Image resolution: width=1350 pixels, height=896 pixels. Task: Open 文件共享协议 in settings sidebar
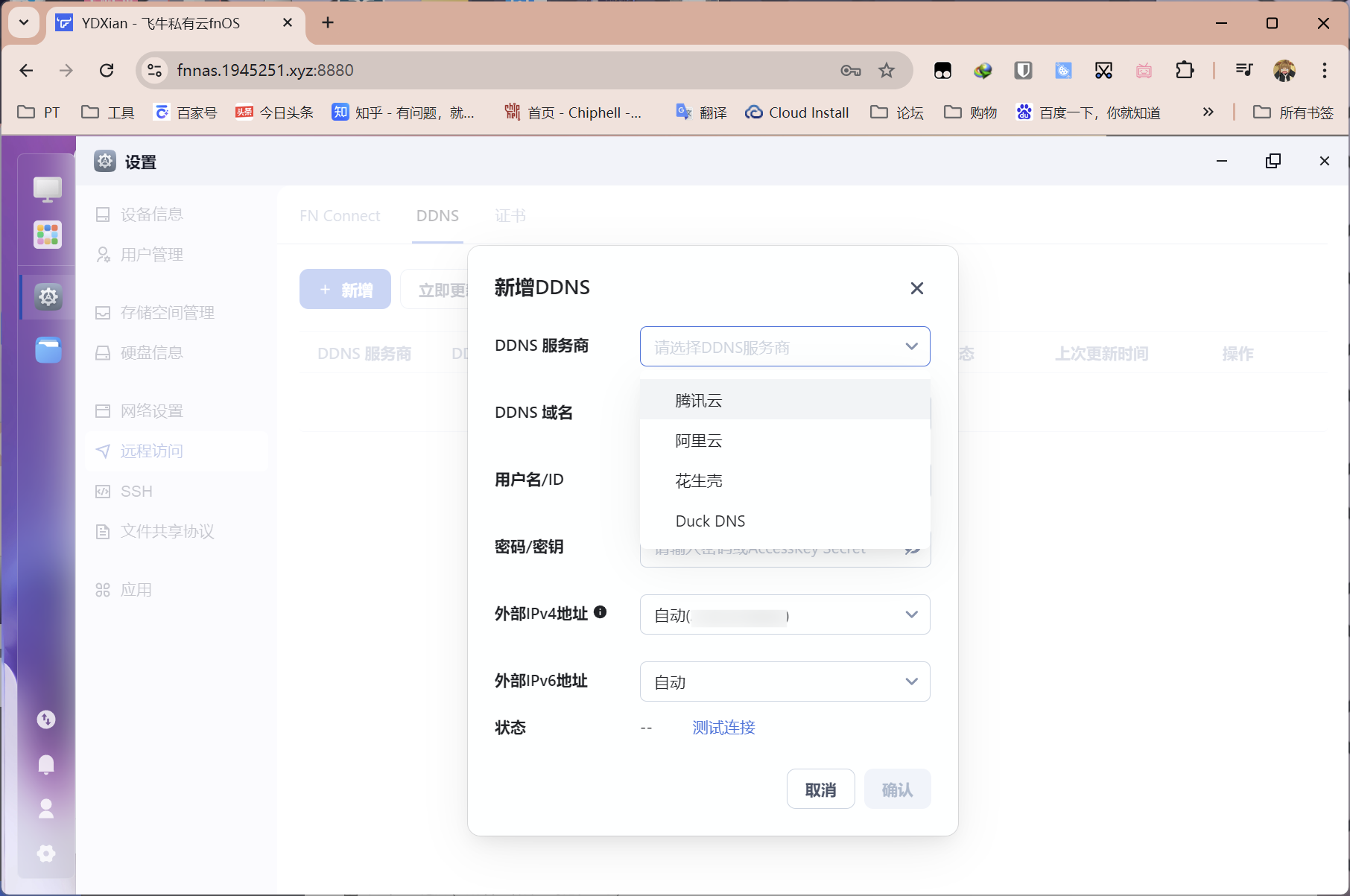click(177, 532)
